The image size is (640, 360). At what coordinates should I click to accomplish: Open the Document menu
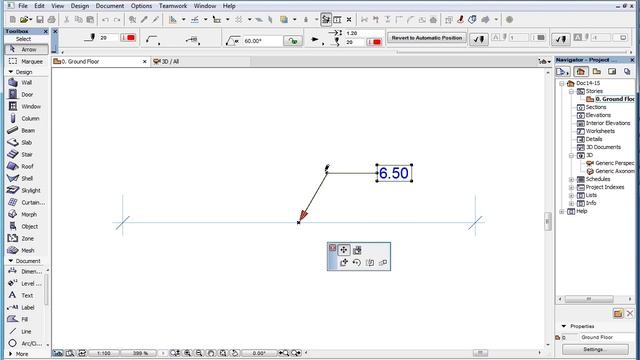[x=110, y=6]
